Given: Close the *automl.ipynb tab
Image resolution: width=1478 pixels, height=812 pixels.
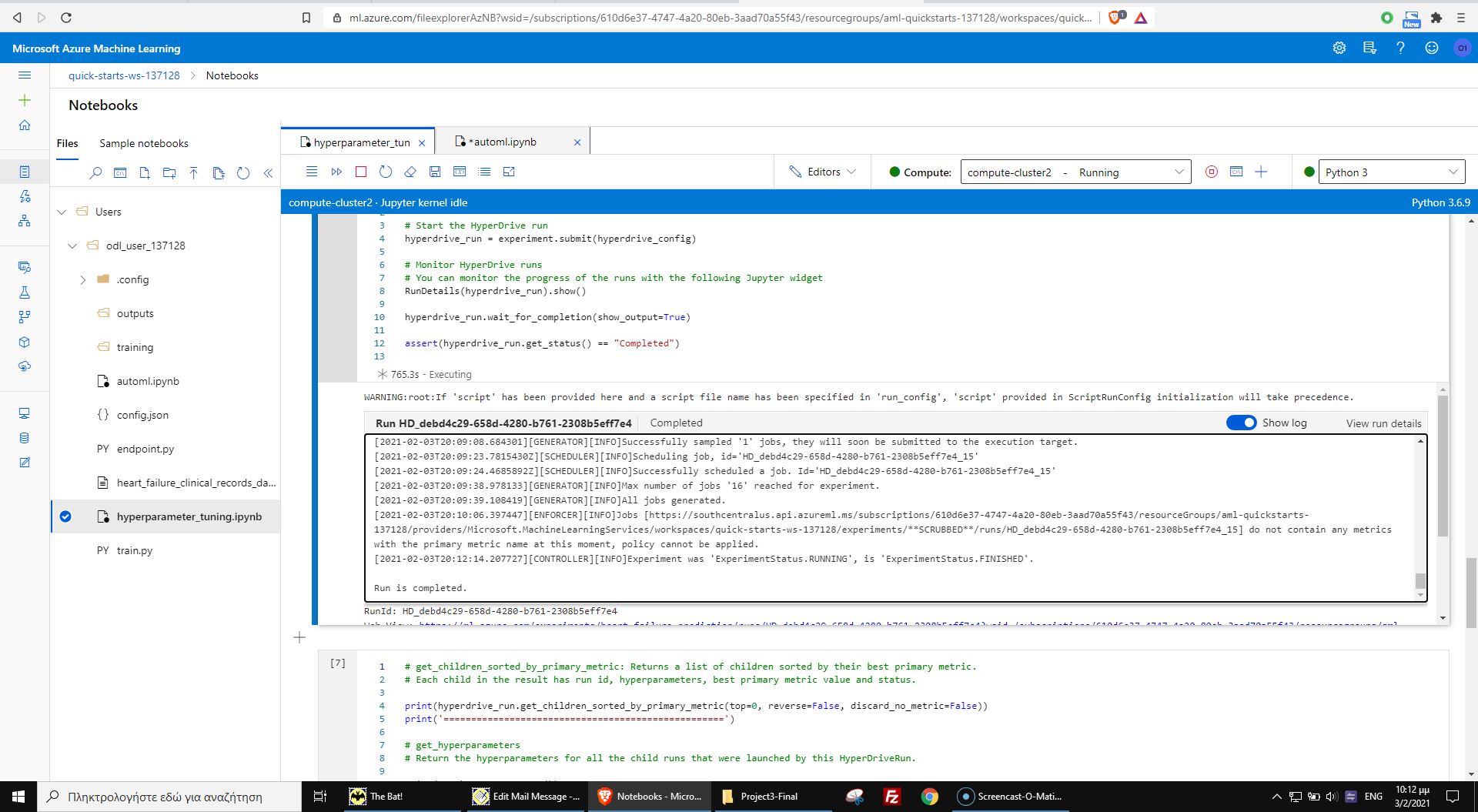Looking at the screenshot, I should pos(577,142).
